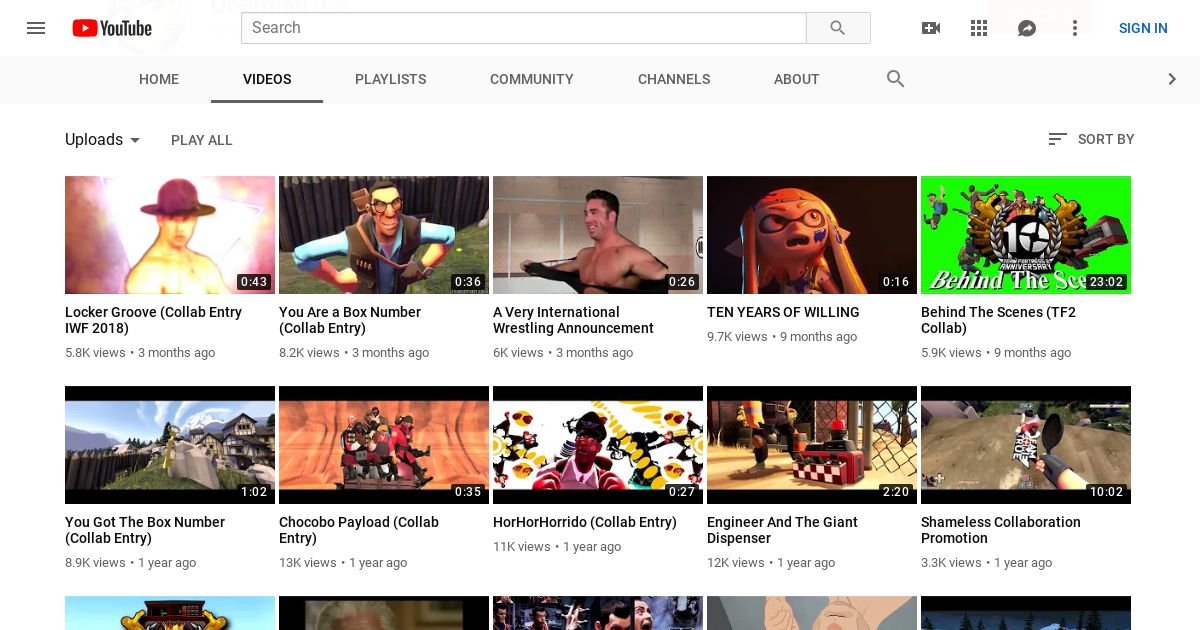Click the Play All button
Image resolution: width=1200 pixels, height=630 pixels.
202,140
